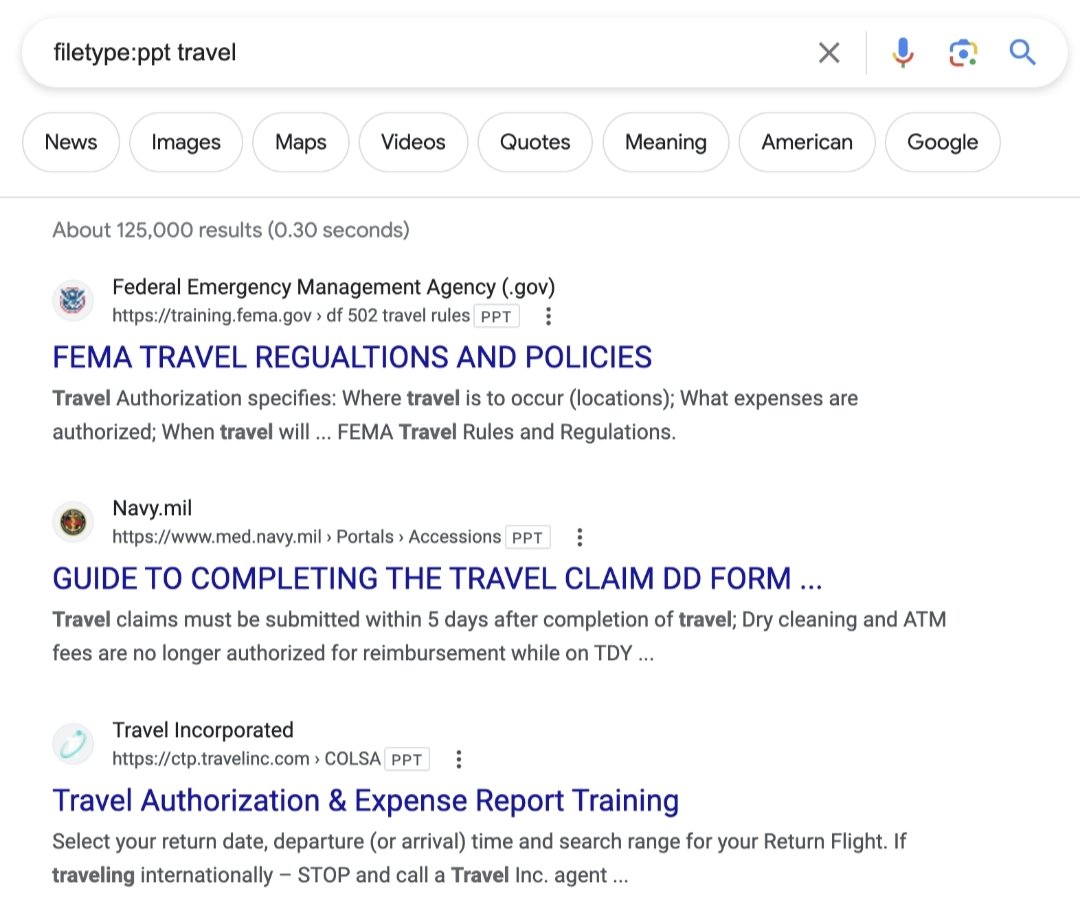Clear the search box with the X icon
Screen dimensions: 1080x911
829,52
